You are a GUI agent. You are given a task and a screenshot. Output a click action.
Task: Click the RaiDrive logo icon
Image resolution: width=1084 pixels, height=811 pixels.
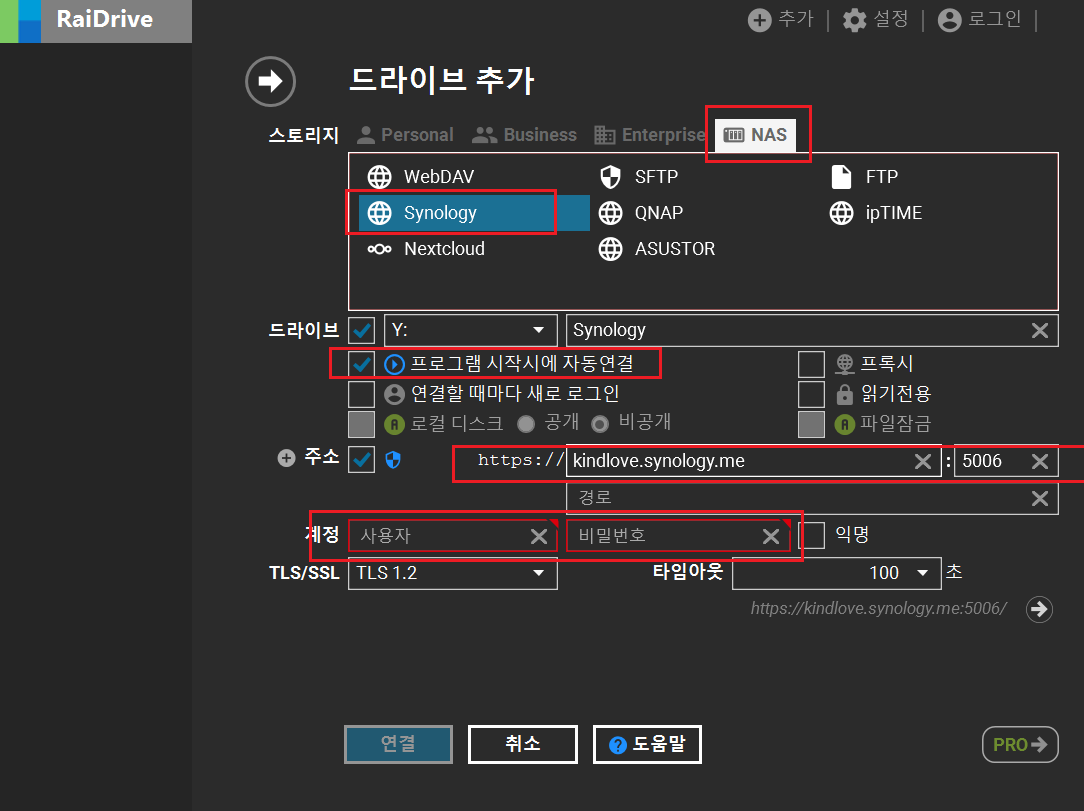(x=21, y=21)
